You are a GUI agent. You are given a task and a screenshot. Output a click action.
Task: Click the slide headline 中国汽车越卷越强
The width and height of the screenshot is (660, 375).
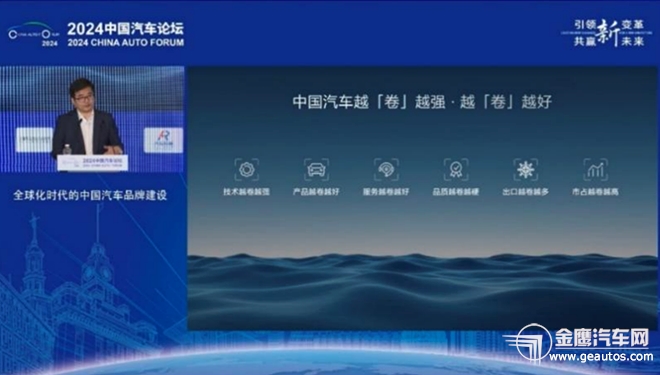(422, 102)
